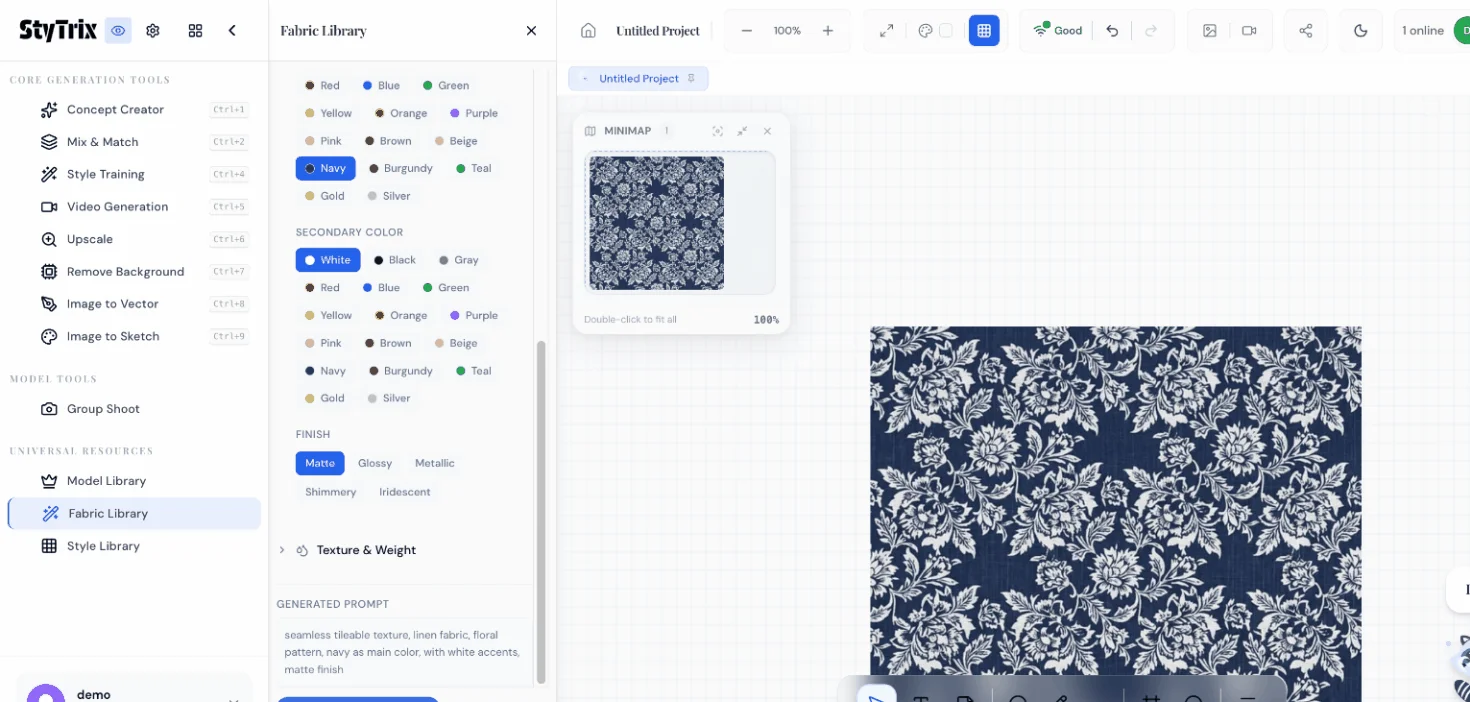Open Style Library in sidebar
Viewport: 1470px width, 702px height.
(x=103, y=546)
